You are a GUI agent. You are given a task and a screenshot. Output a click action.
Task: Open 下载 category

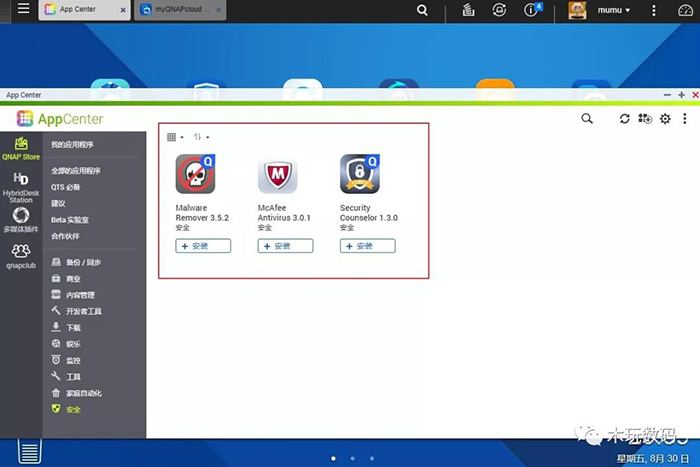point(66,328)
